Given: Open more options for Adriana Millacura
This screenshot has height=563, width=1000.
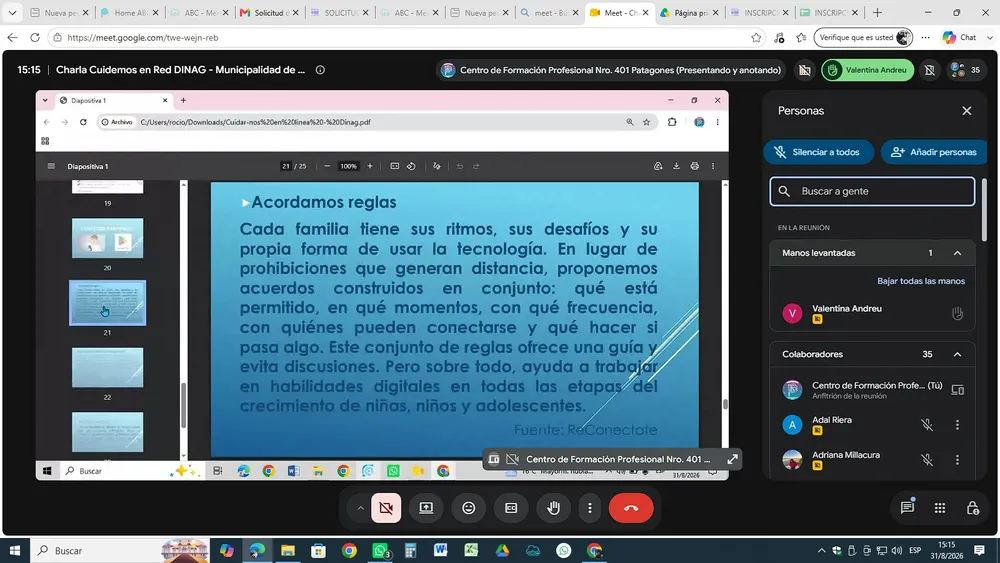Looking at the screenshot, I should 957,460.
